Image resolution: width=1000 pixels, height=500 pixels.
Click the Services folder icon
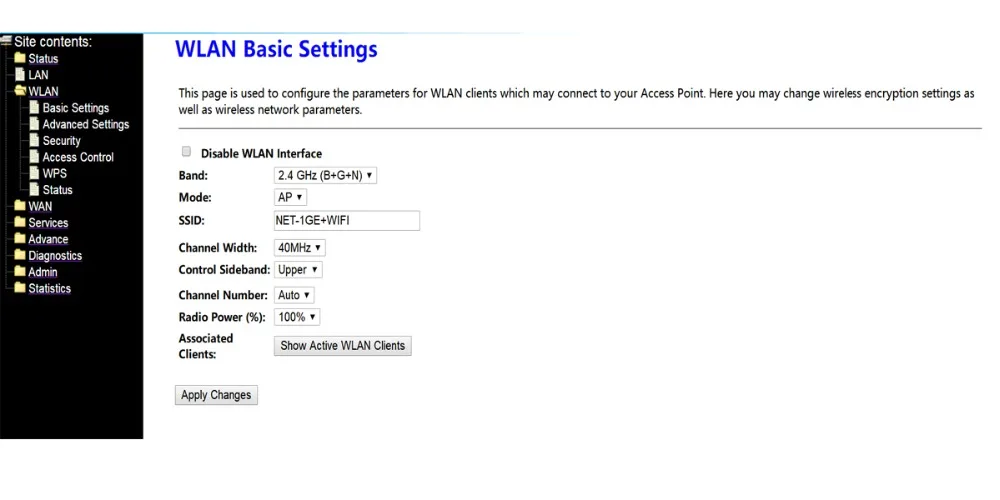tap(20, 222)
